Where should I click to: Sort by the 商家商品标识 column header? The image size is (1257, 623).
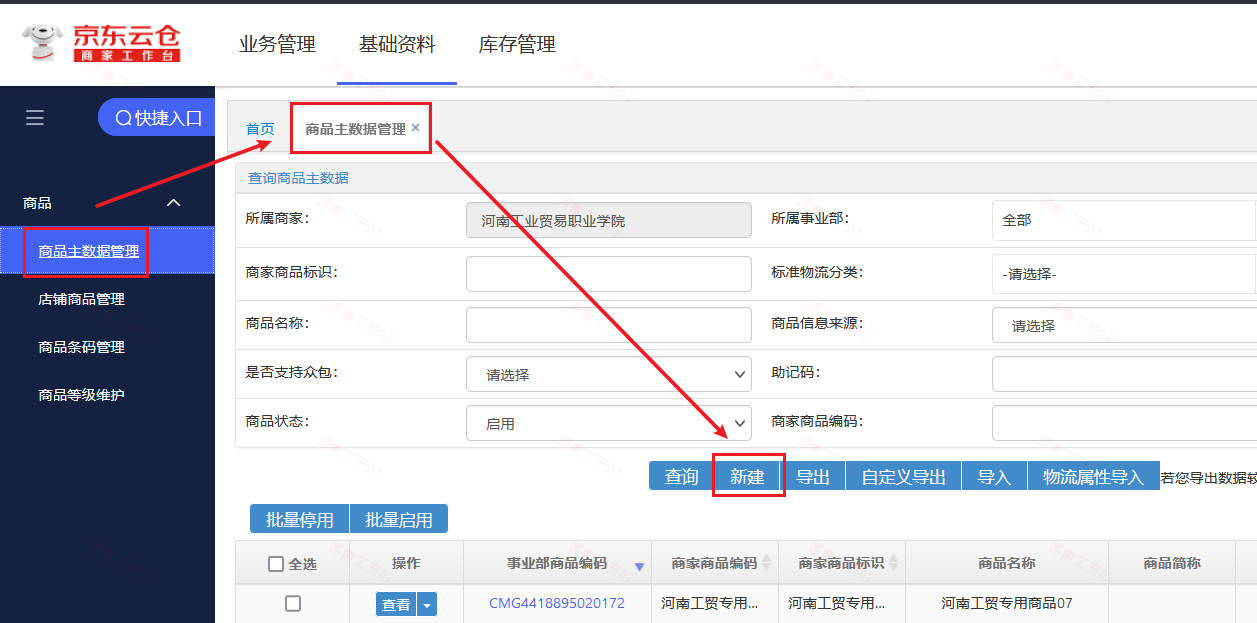841,563
